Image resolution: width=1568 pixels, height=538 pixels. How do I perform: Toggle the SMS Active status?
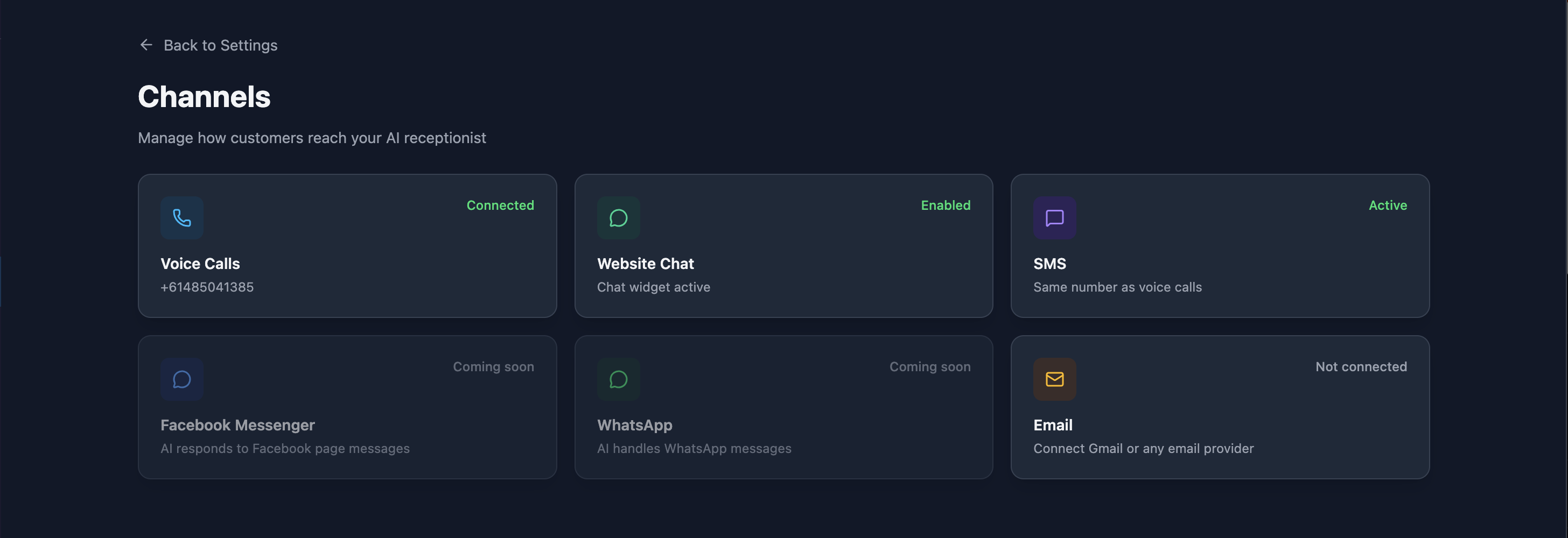tap(1388, 205)
